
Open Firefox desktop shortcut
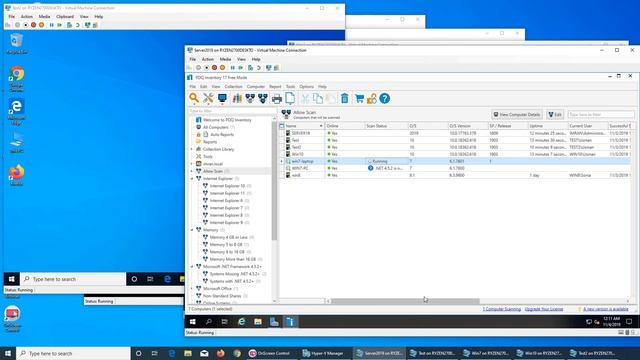pyautogui.click(x=16, y=176)
